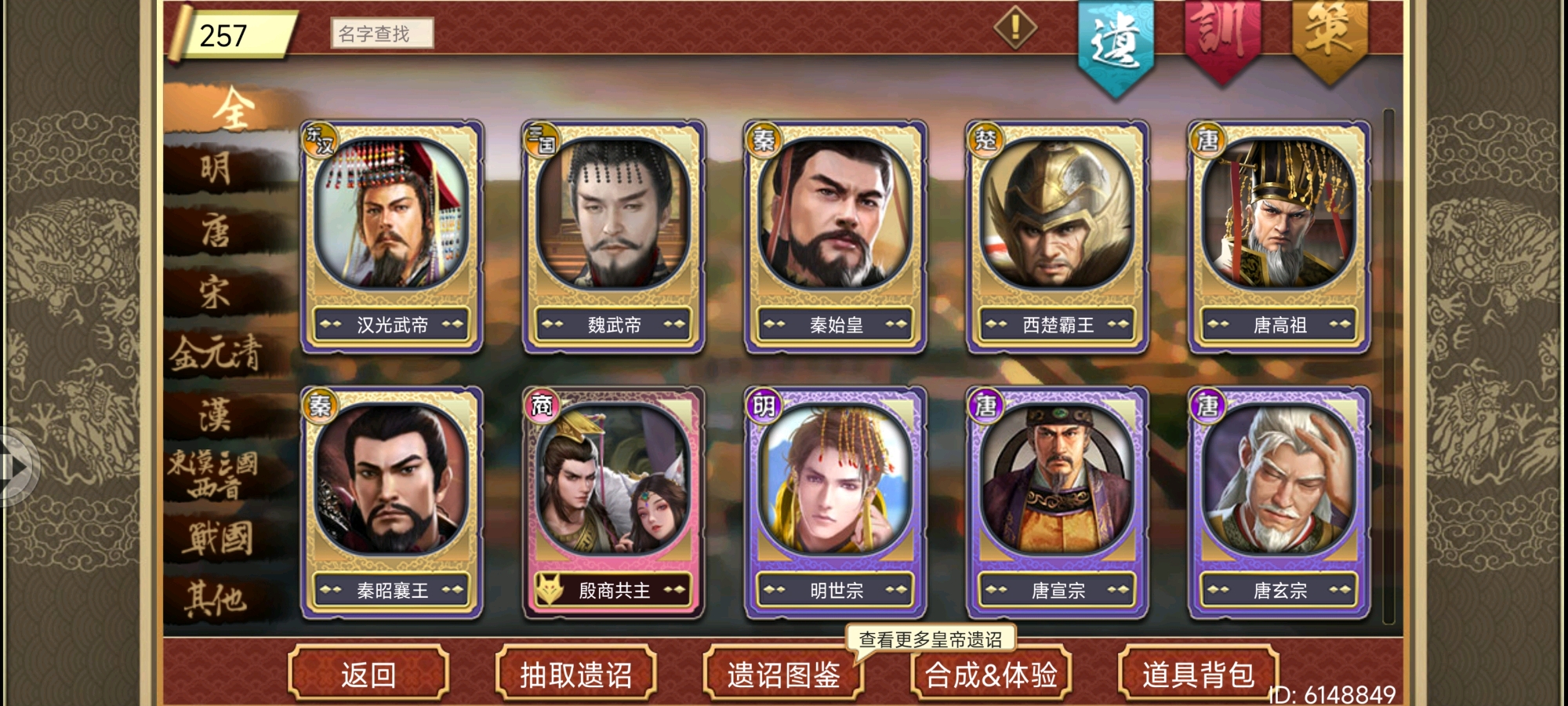Screen dimensions: 1568x706
Task: Select the 秦始皇 emperor card
Action: pyautogui.click(x=836, y=237)
